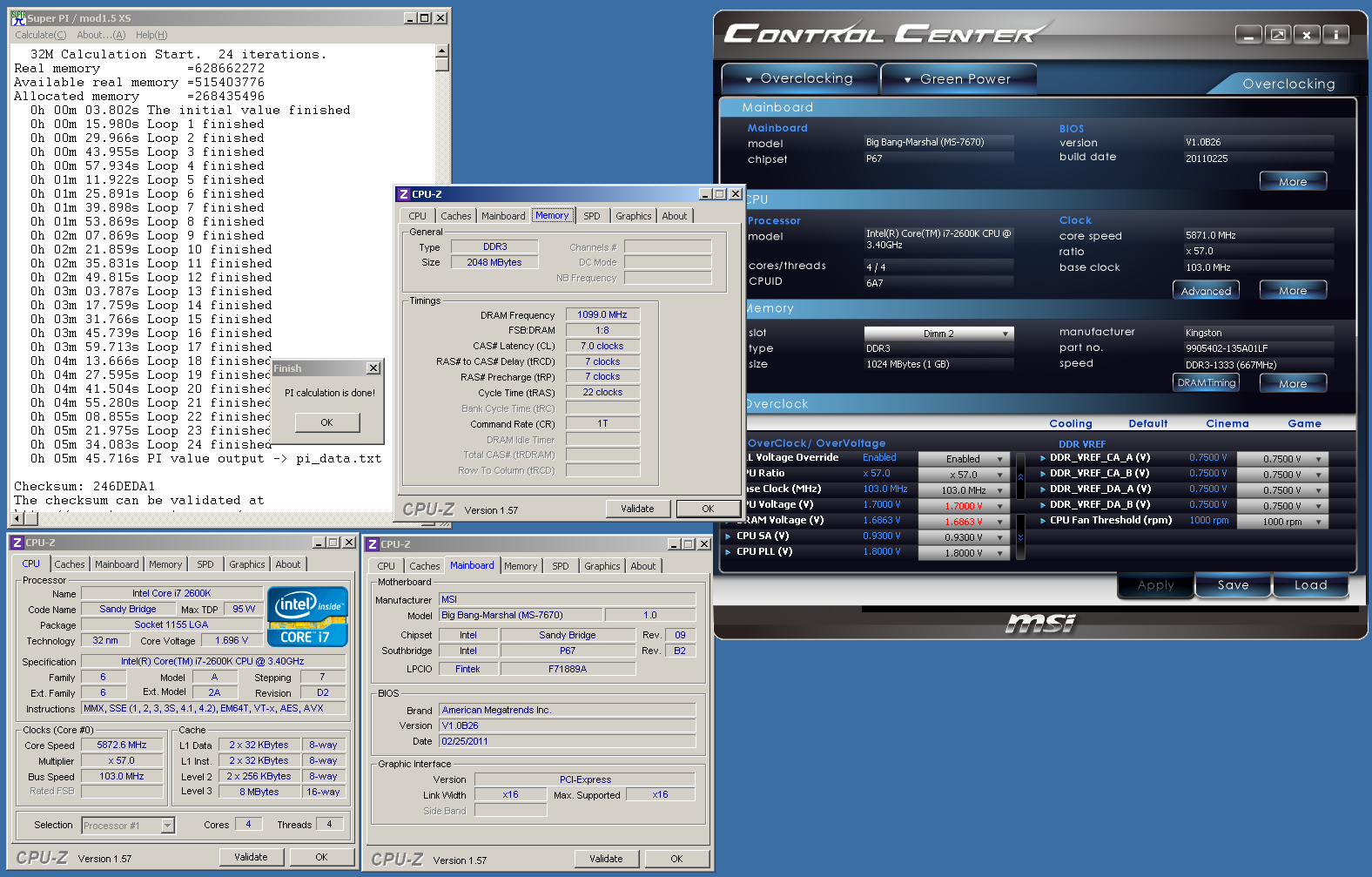This screenshot has height=877, width=1372.
Task: Click Super PI scrollbar up arrow
Action: tap(442, 51)
